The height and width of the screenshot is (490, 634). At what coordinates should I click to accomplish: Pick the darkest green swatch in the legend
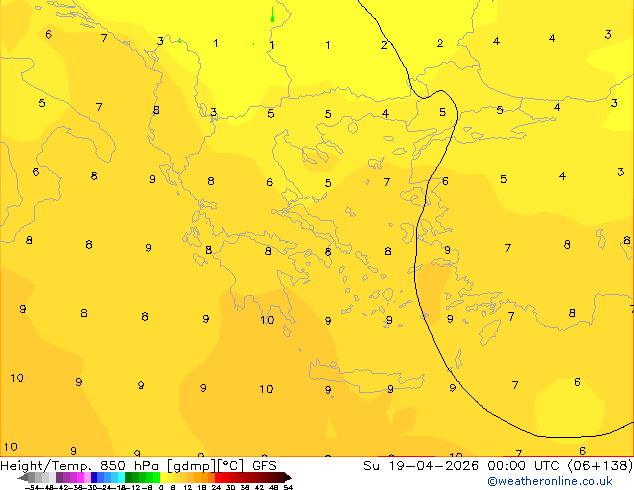pyautogui.click(x=128, y=478)
